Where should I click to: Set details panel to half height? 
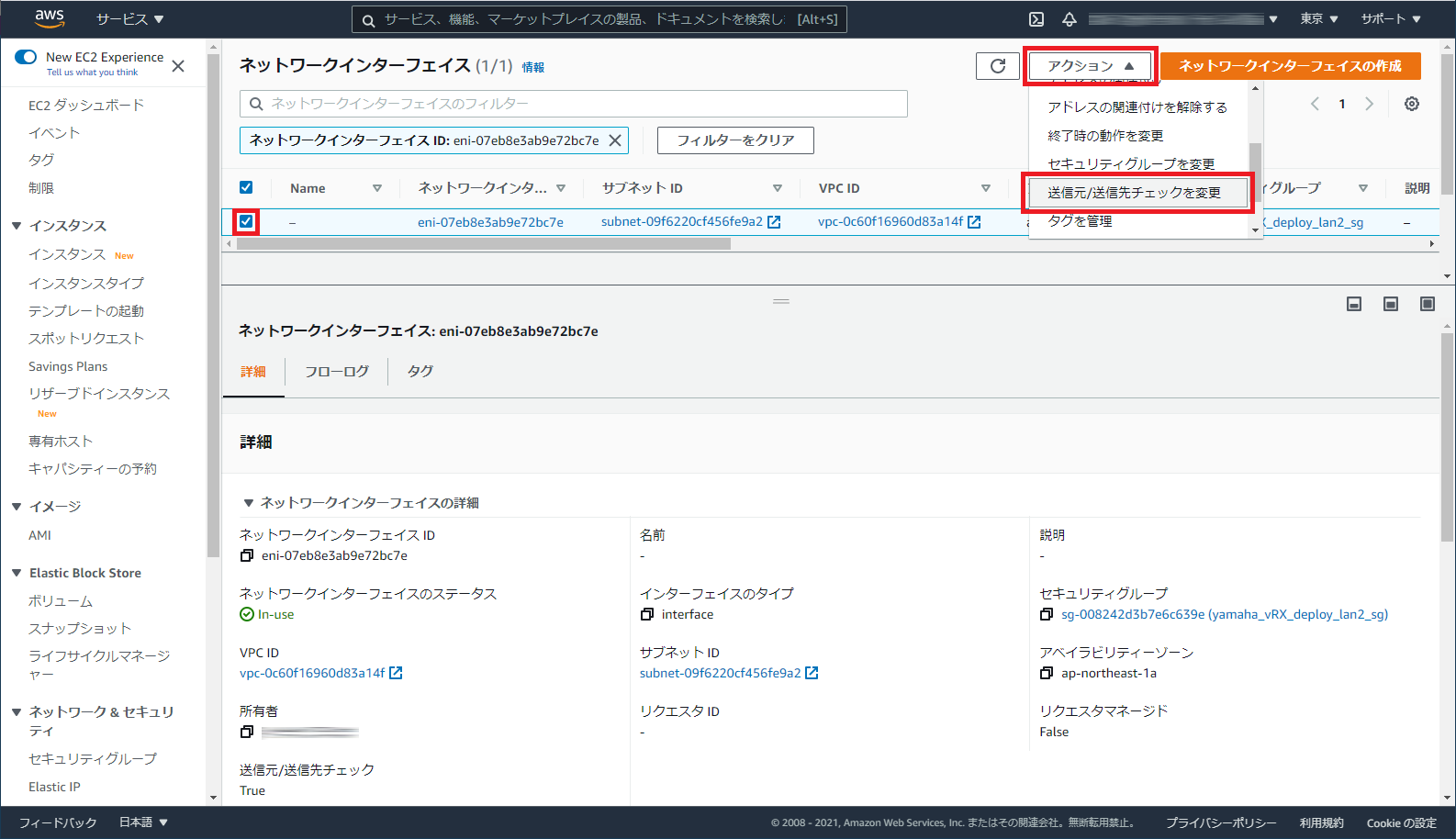coord(1391,304)
